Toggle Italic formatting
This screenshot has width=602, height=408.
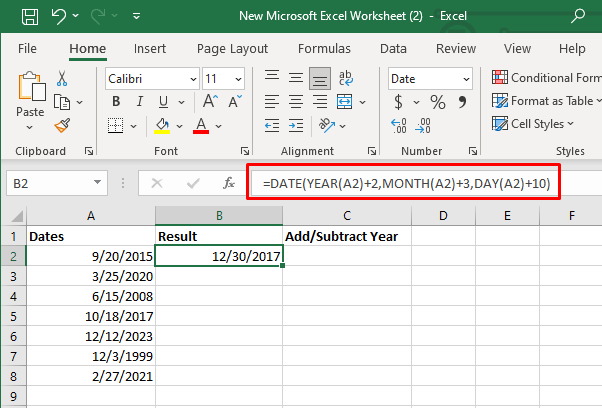(140, 102)
